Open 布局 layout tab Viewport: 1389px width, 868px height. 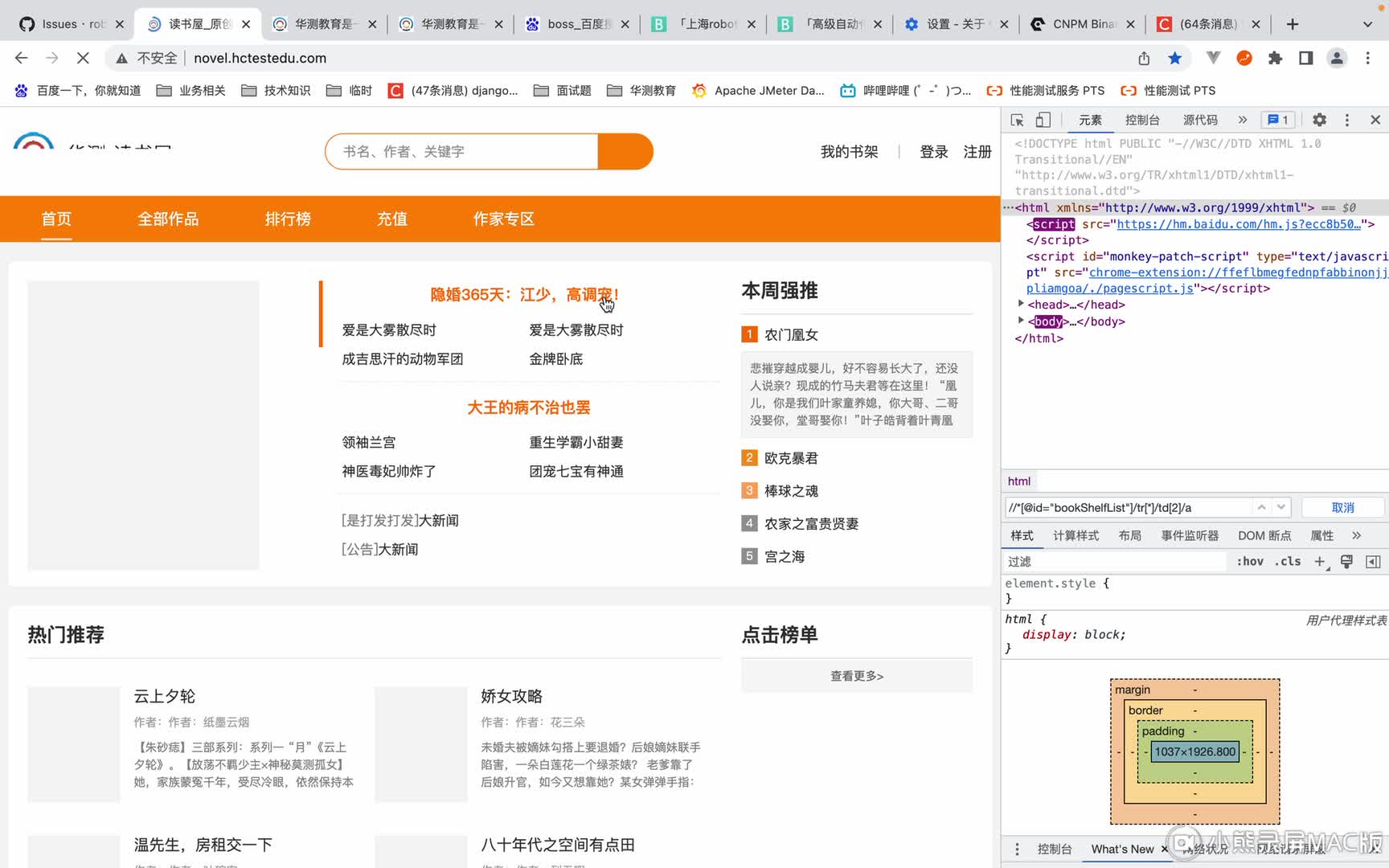(x=1129, y=535)
